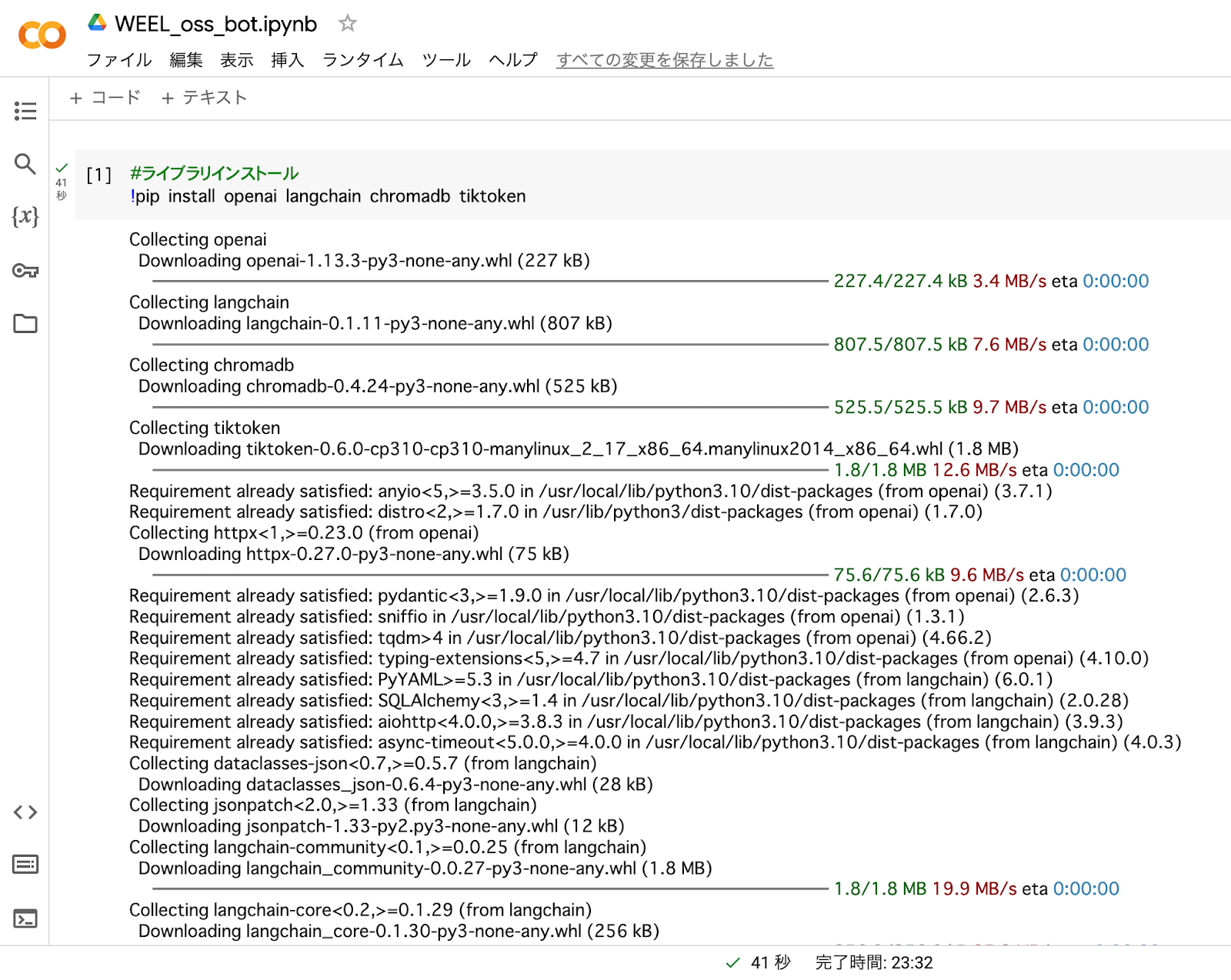This screenshot has height=980, width=1231.
Task: Click the 'Downloading httpx-0.27.0' line
Action: click(x=354, y=554)
